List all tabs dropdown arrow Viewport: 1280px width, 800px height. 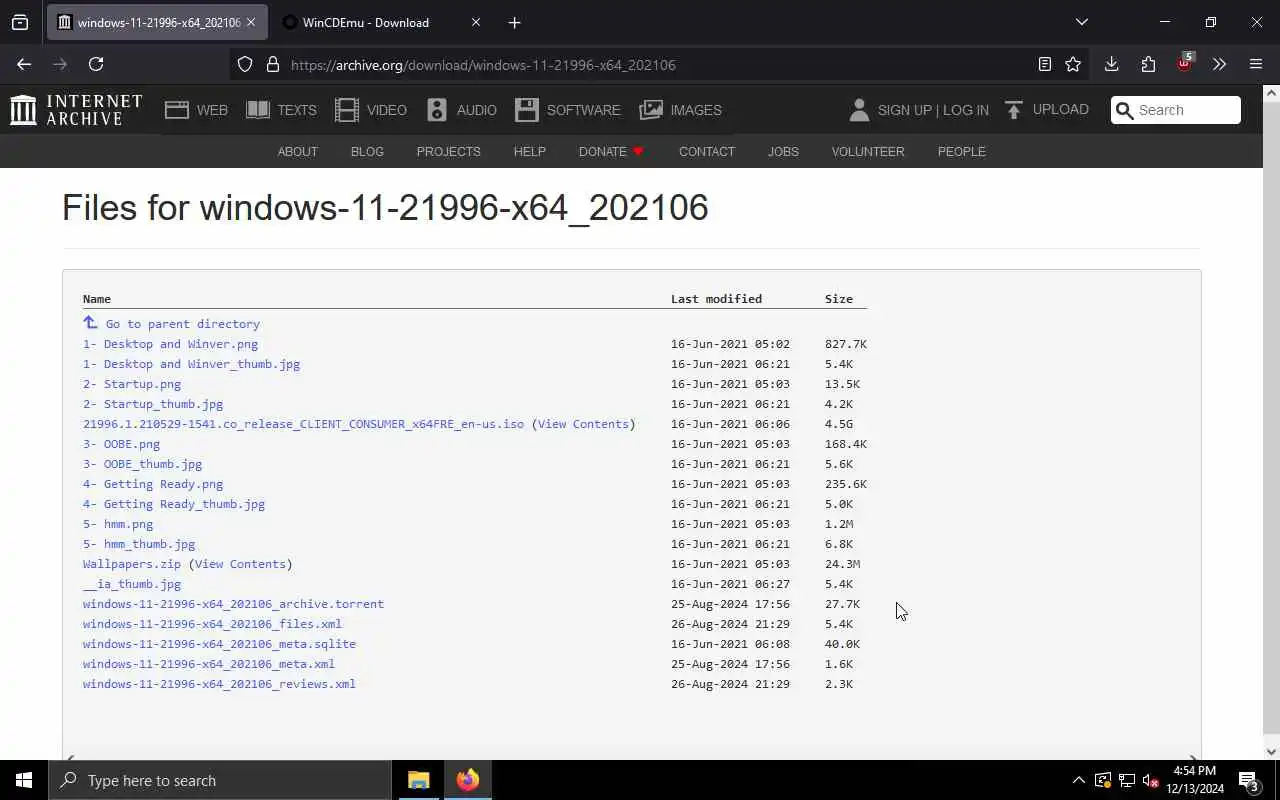click(1081, 22)
